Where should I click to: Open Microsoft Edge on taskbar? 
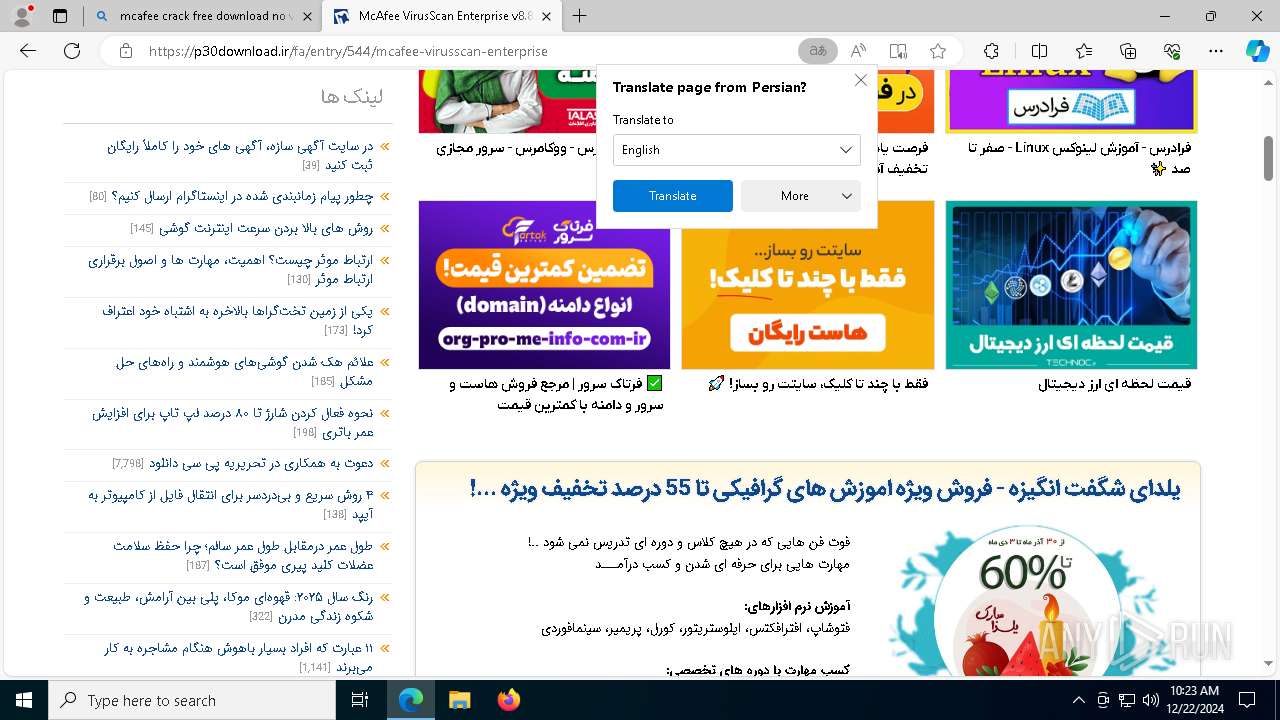pos(411,700)
